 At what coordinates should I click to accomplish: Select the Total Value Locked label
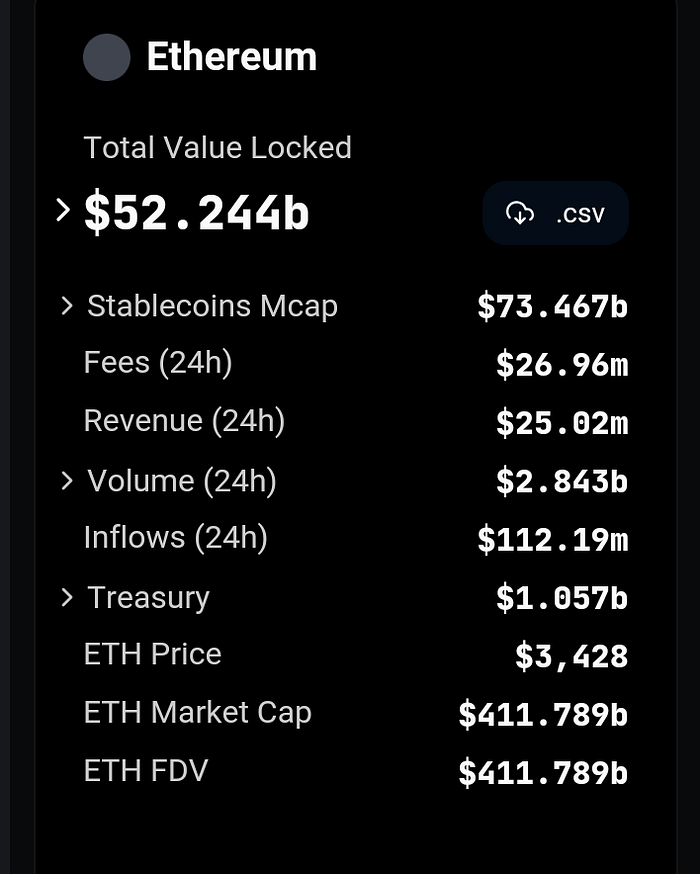pyautogui.click(x=218, y=148)
